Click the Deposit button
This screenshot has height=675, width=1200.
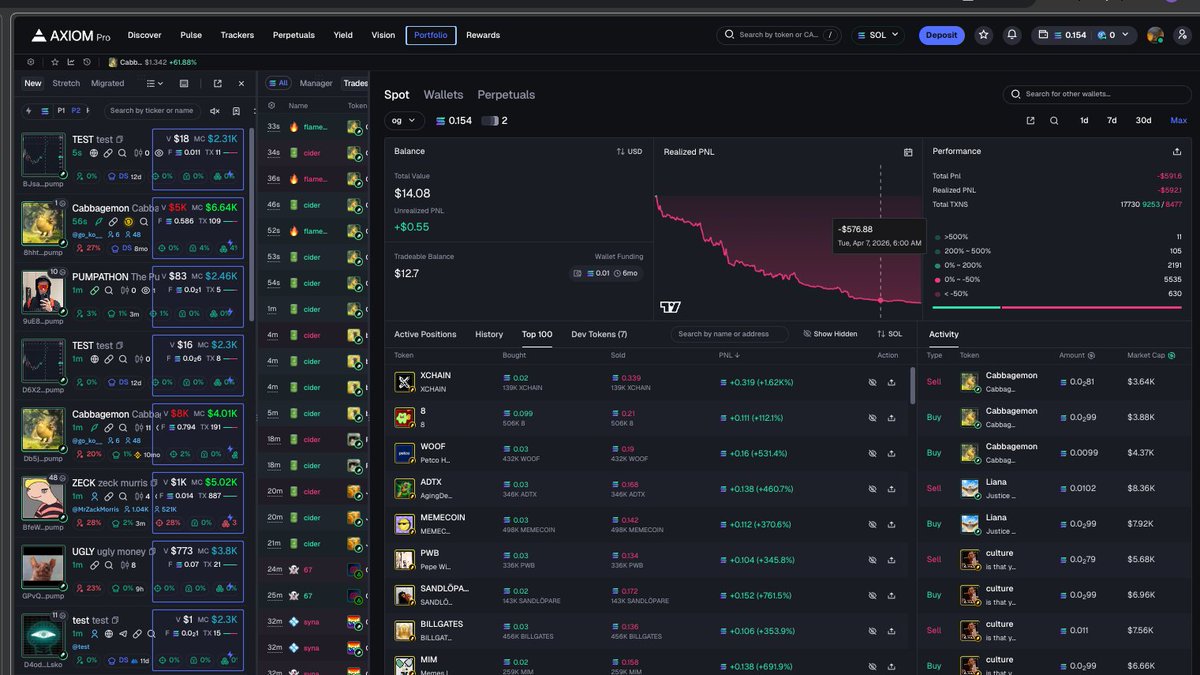tap(941, 35)
